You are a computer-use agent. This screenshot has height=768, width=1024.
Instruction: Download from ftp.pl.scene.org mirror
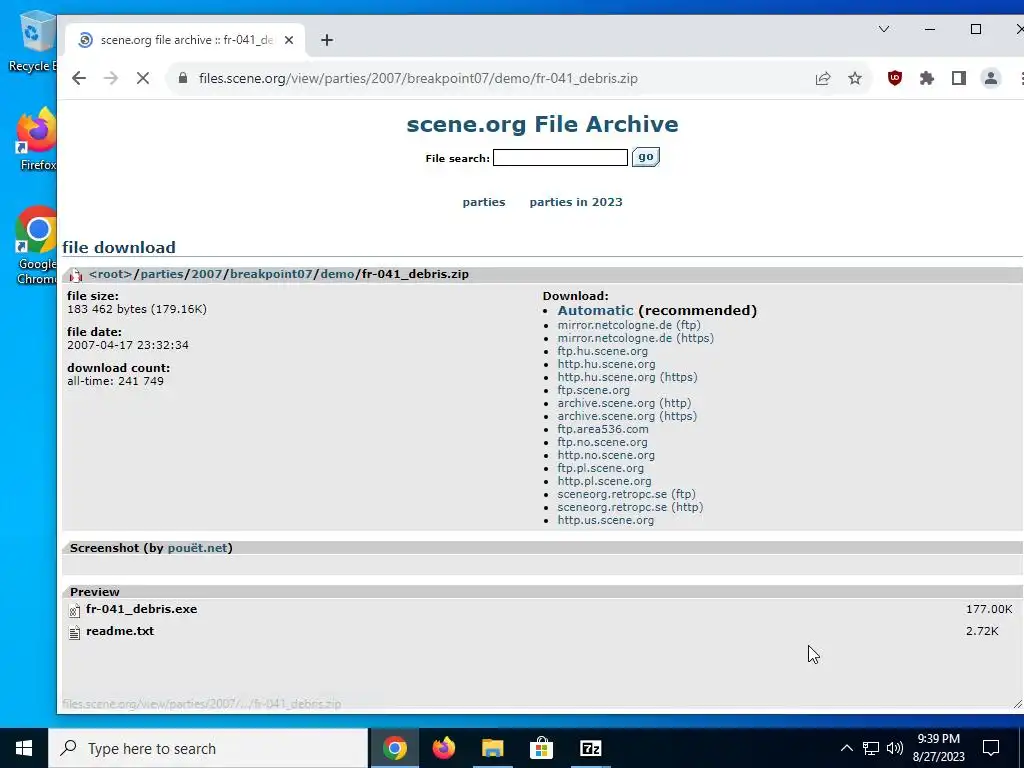[x=601, y=468]
